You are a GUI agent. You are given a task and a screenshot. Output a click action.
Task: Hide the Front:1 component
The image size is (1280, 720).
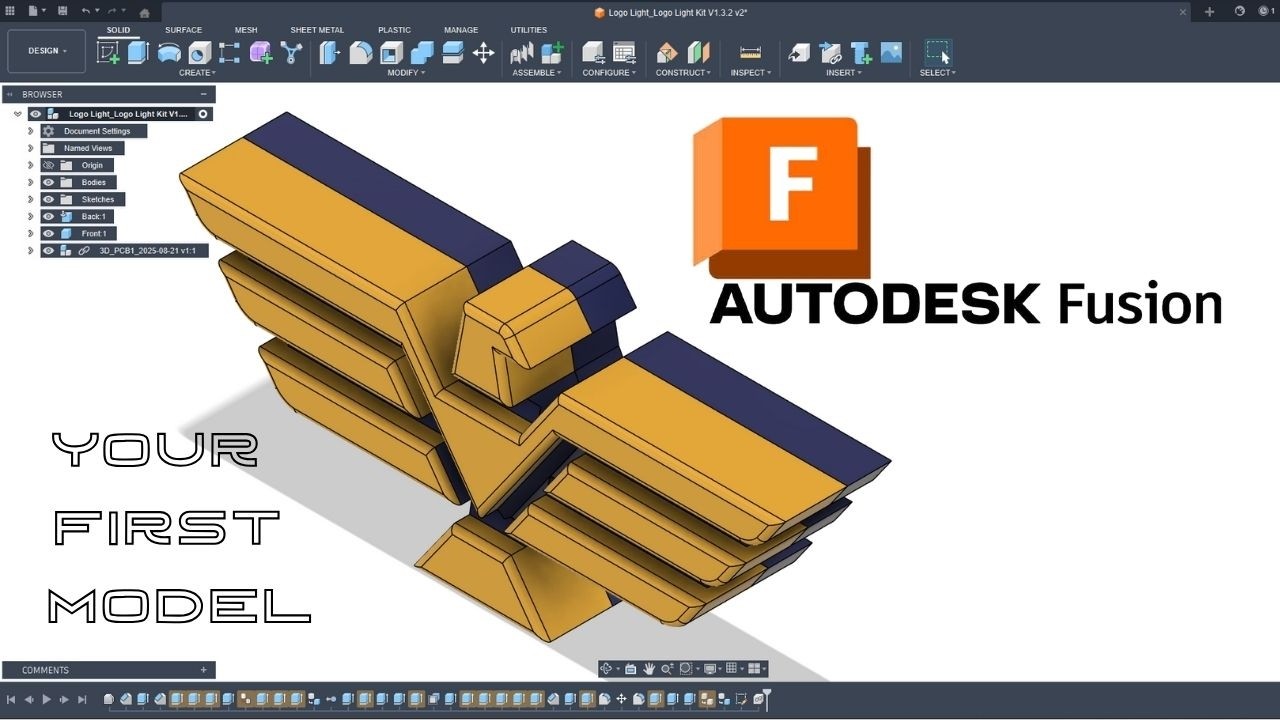coord(48,233)
